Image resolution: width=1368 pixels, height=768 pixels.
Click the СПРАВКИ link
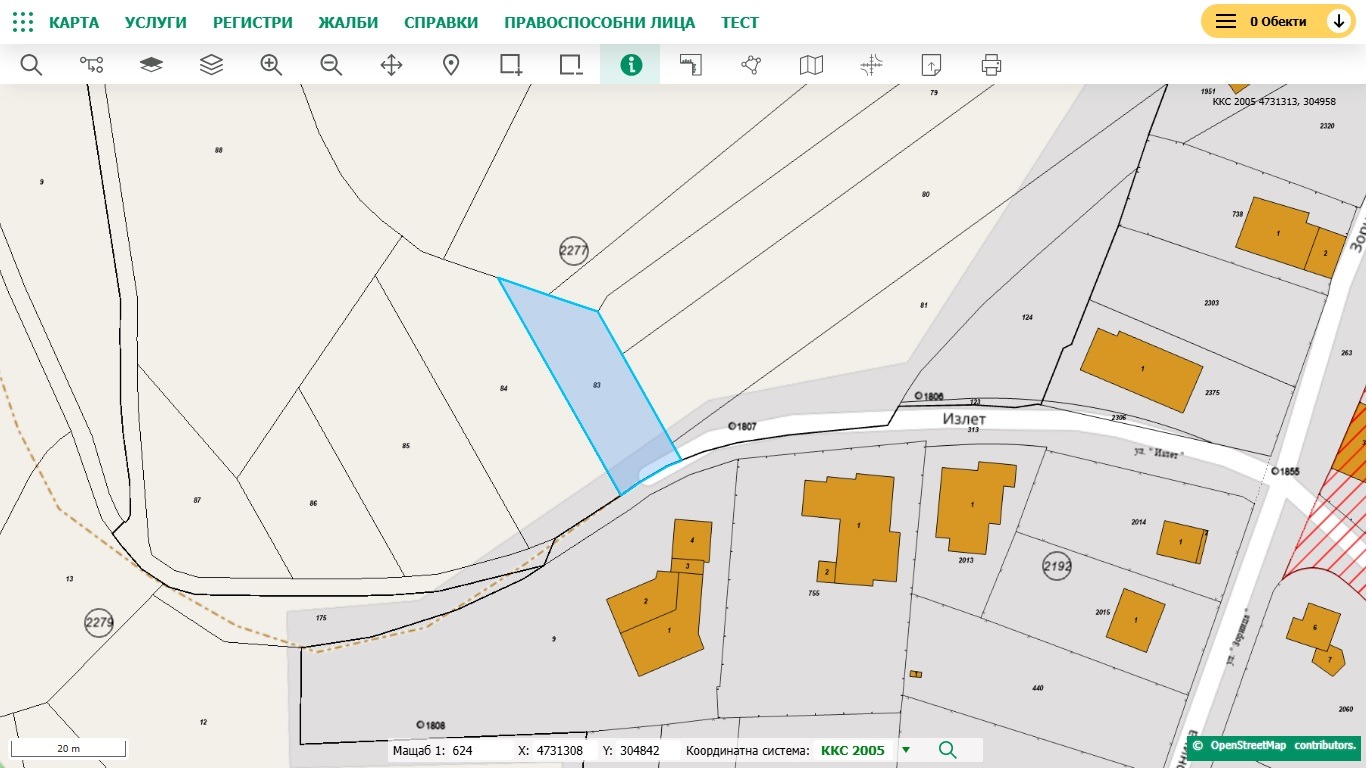coord(441,22)
